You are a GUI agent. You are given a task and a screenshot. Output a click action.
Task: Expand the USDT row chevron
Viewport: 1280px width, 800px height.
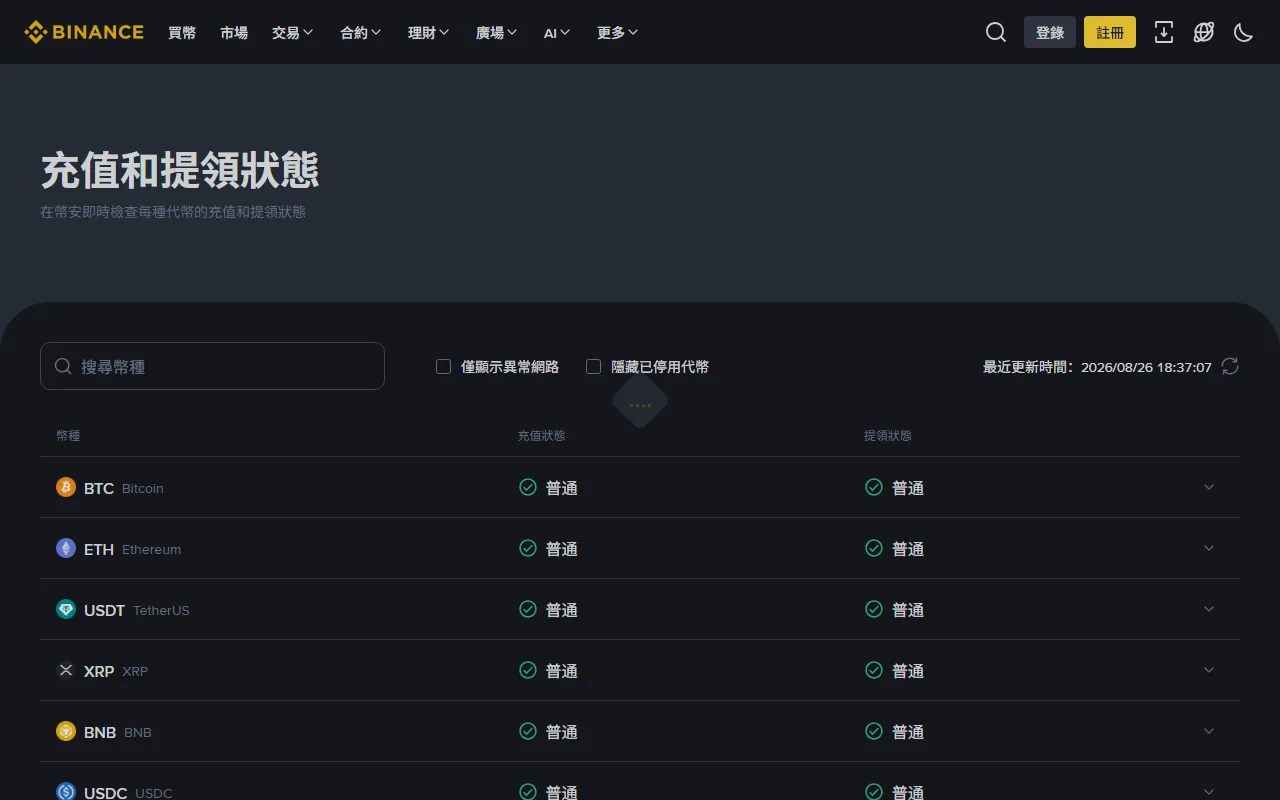(1209, 609)
